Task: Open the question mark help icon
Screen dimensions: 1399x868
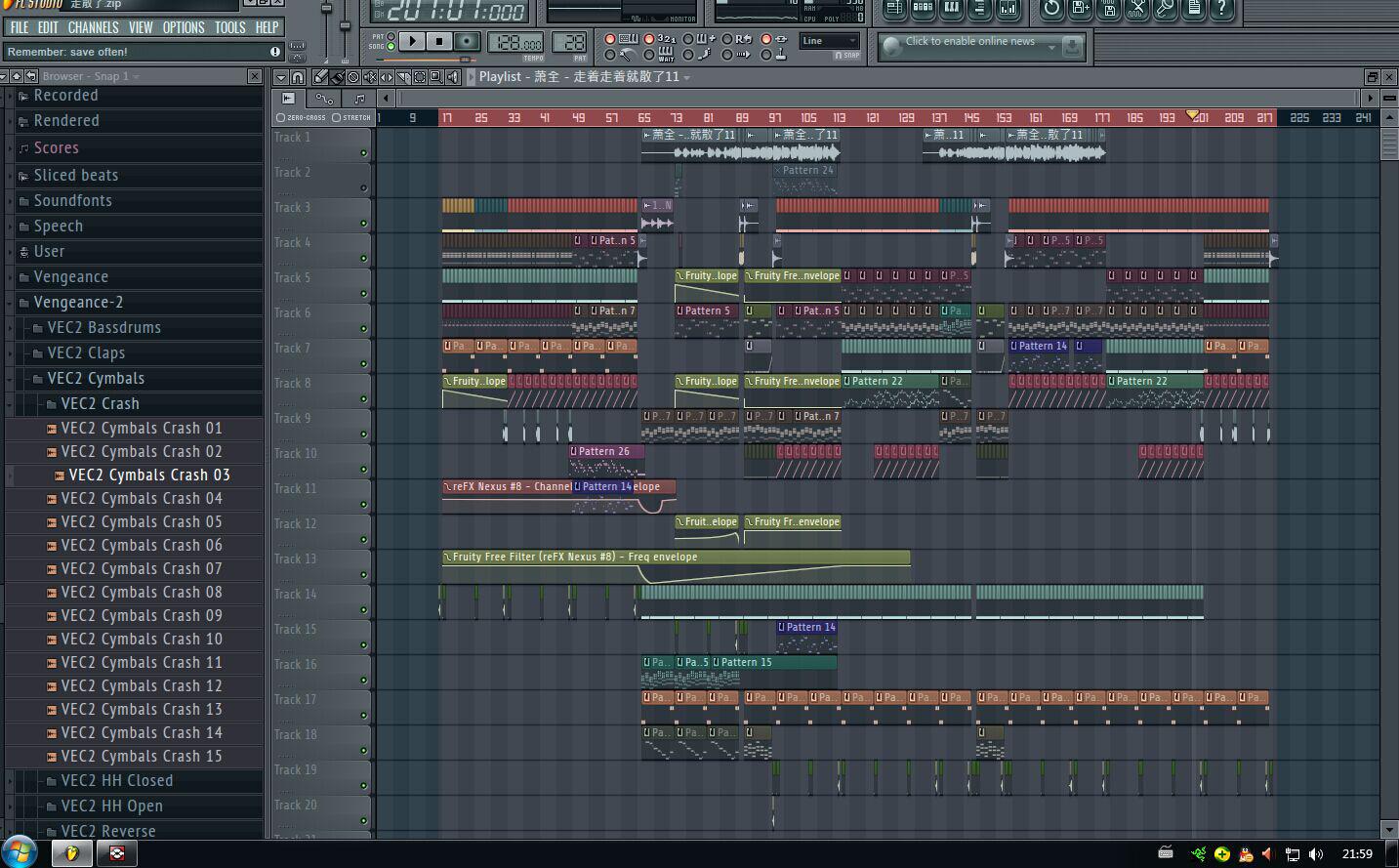Action: tap(1220, 8)
